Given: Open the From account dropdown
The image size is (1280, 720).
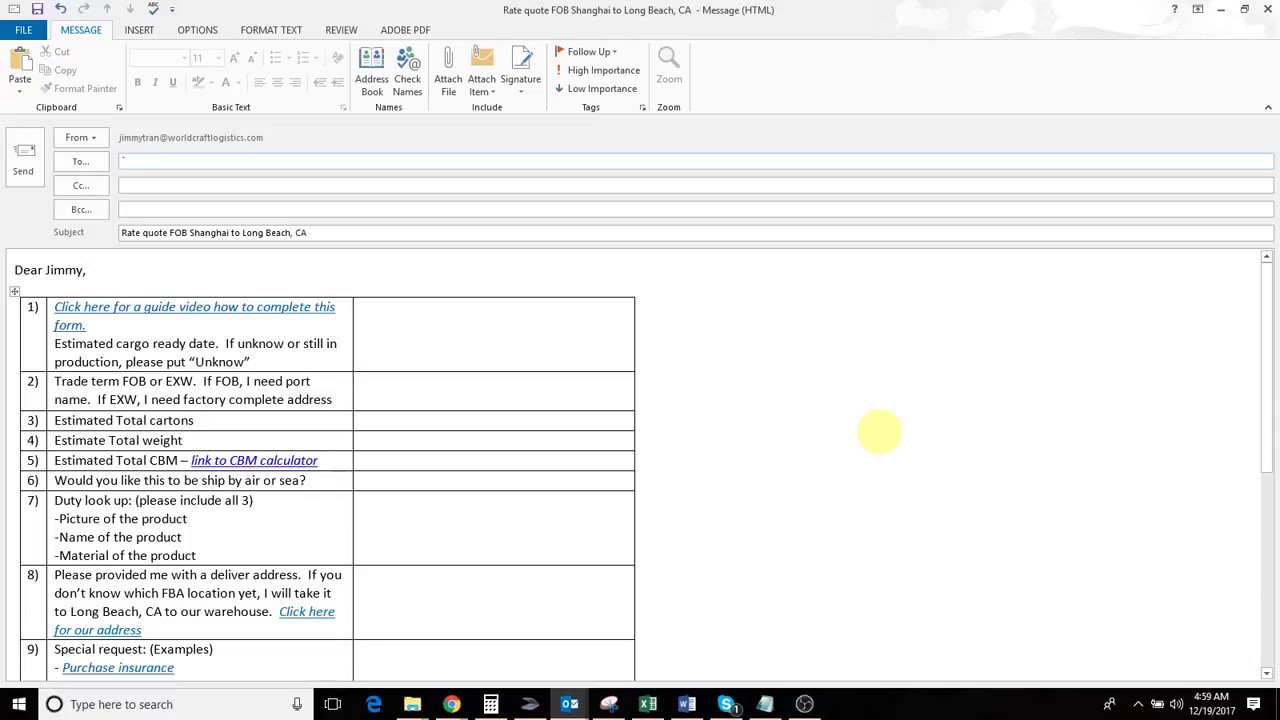Looking at the screenshot, I should (81, 137).
